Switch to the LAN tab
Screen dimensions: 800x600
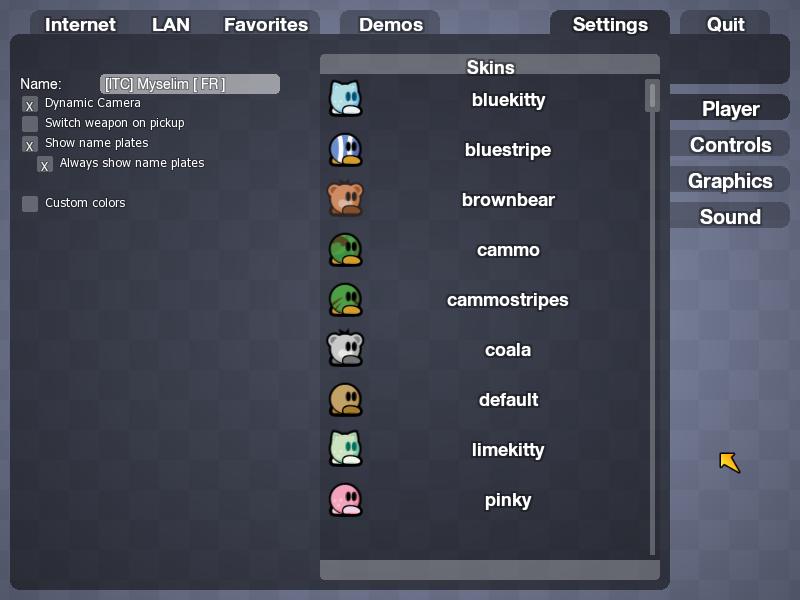coord(171,24)
